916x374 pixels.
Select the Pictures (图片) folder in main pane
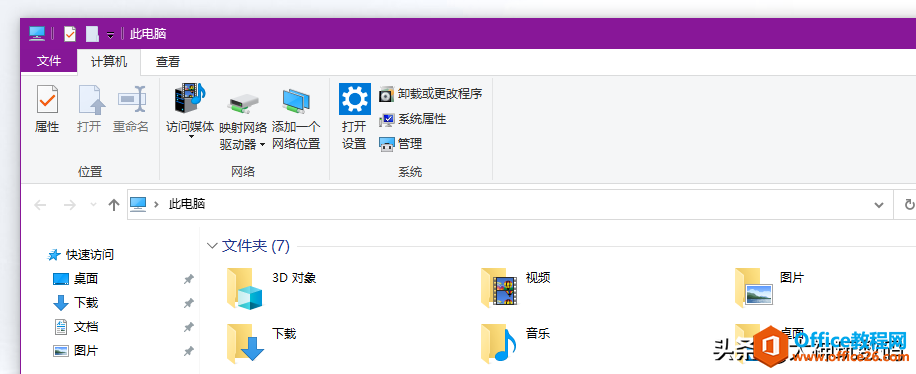[x=769, y=287]
